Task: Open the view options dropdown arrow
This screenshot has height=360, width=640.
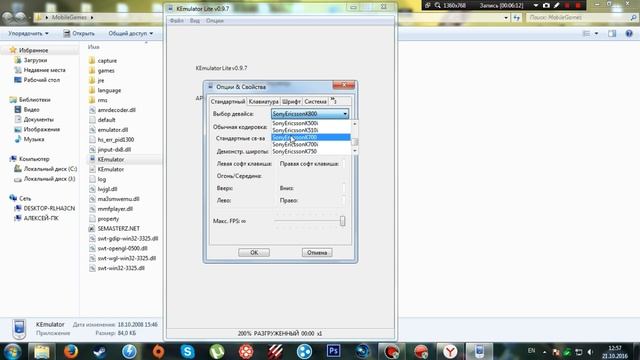Action: (596, 33)
